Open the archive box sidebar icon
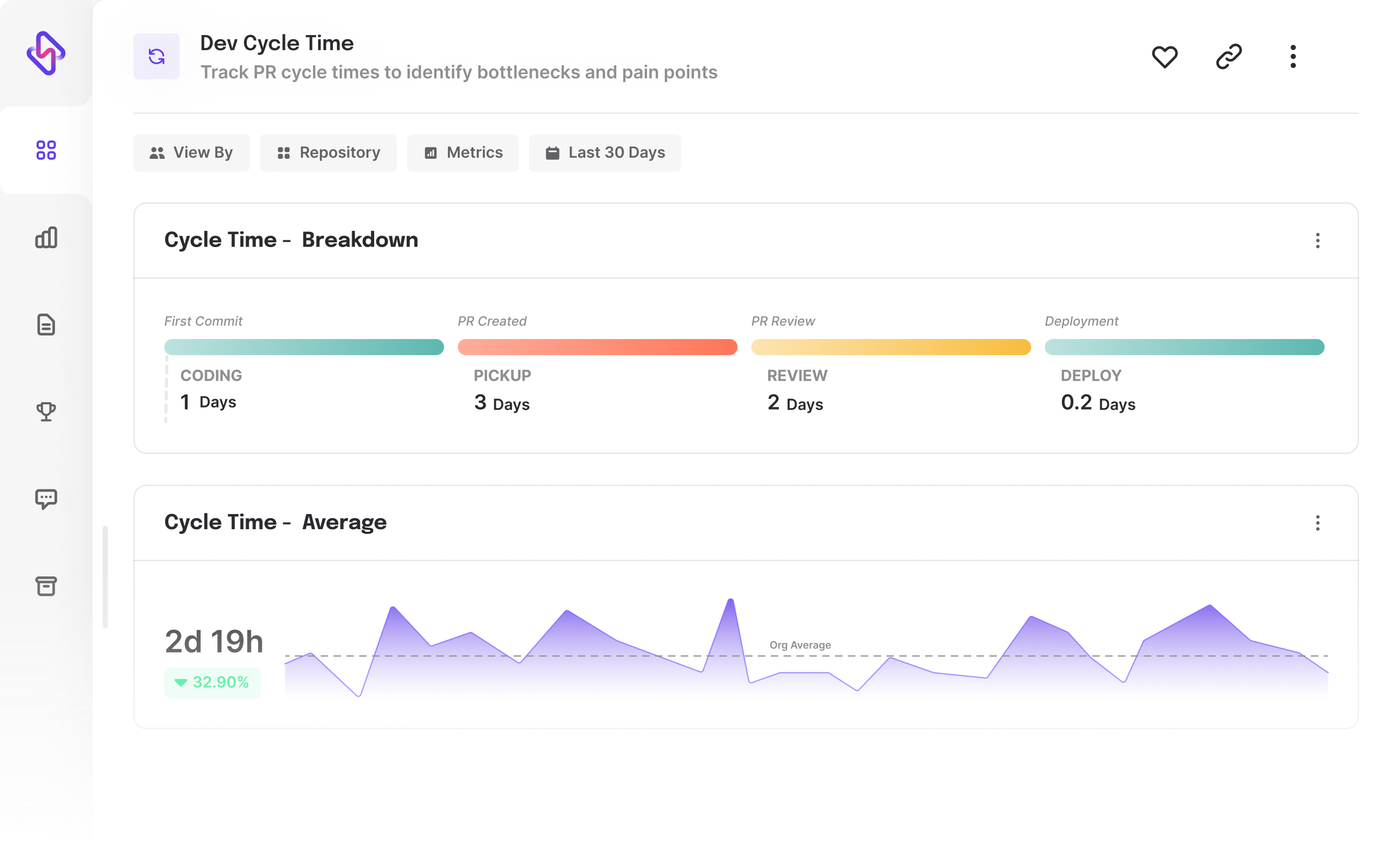This screenshot has height=851, width=1400. click(x=46, y=586)
